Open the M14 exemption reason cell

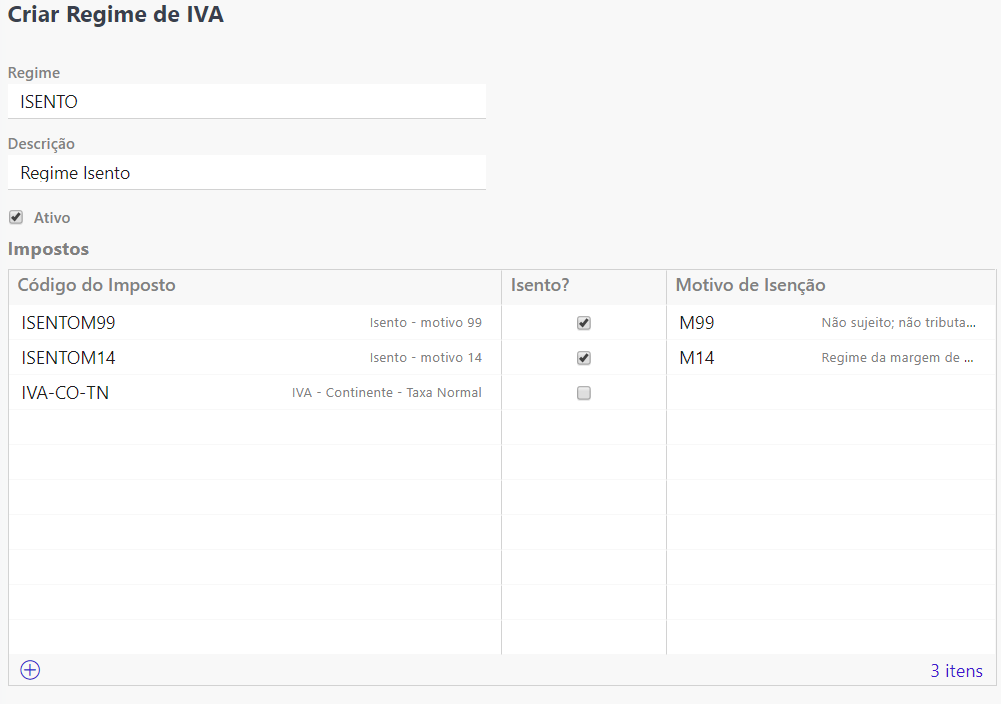point(697,358)
